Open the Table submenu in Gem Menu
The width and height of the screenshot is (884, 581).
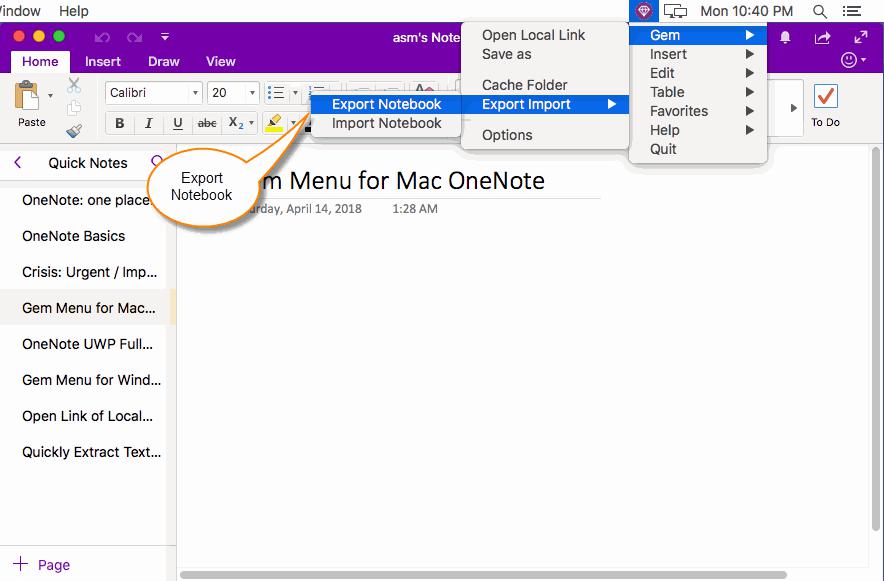(698, 92)
